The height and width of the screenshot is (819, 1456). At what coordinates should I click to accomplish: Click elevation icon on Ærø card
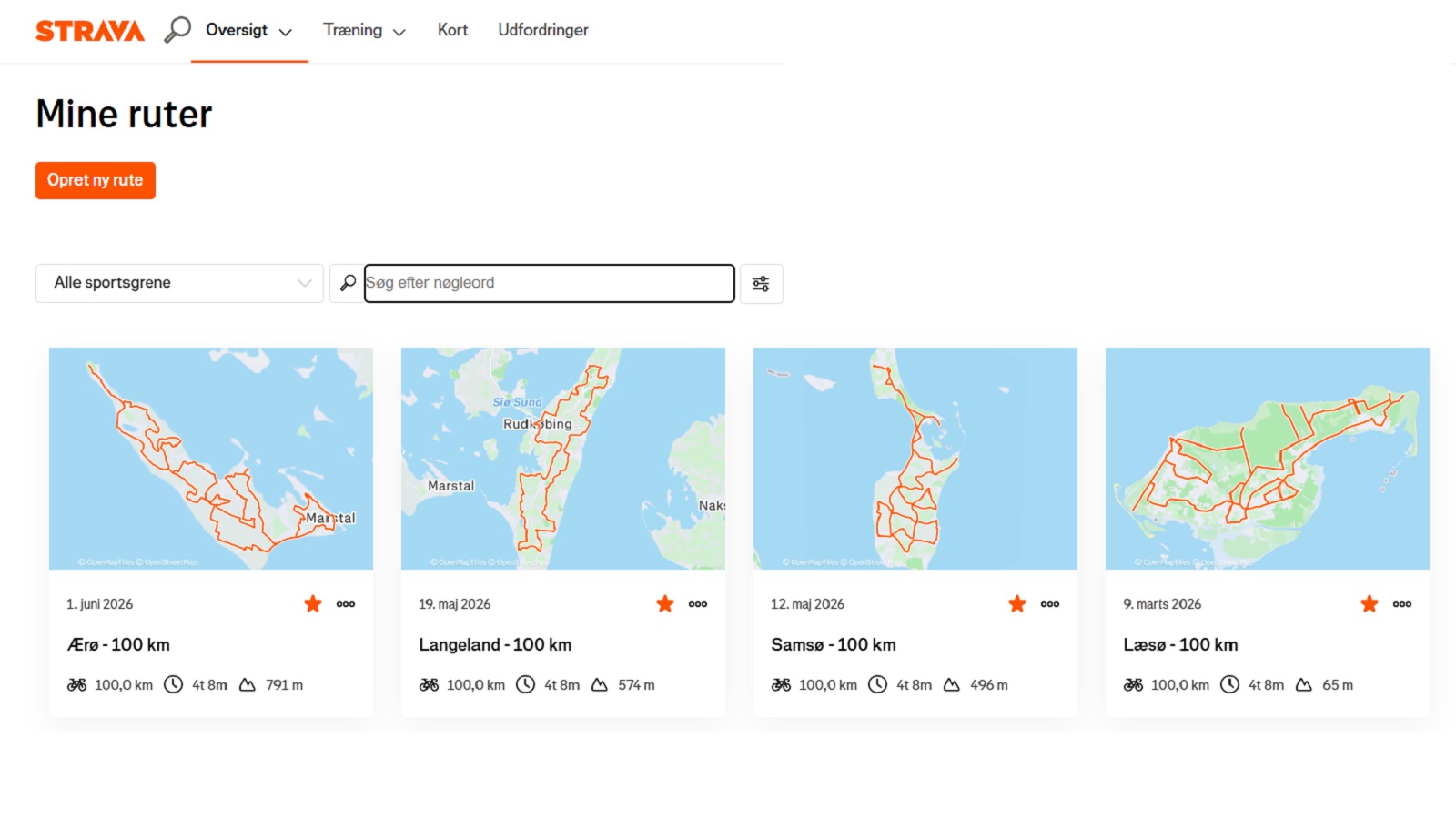248,685
